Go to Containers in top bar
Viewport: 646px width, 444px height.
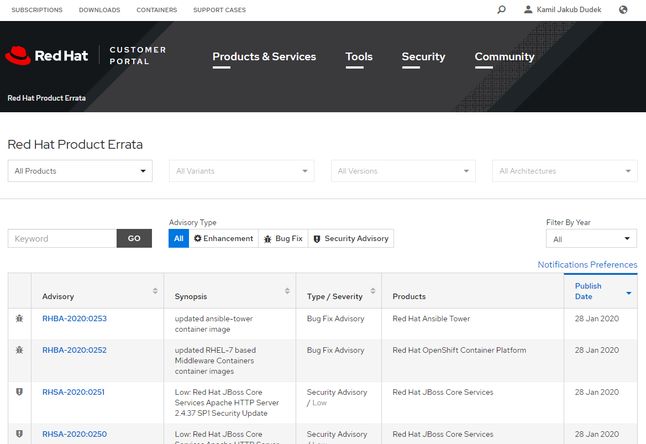157,9
